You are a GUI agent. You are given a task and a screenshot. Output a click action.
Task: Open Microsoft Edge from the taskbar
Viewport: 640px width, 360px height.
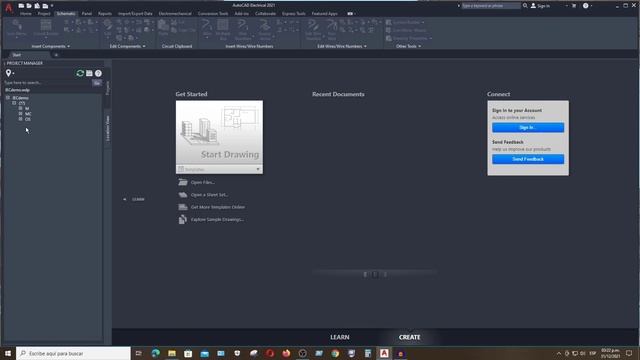[156, 353]
